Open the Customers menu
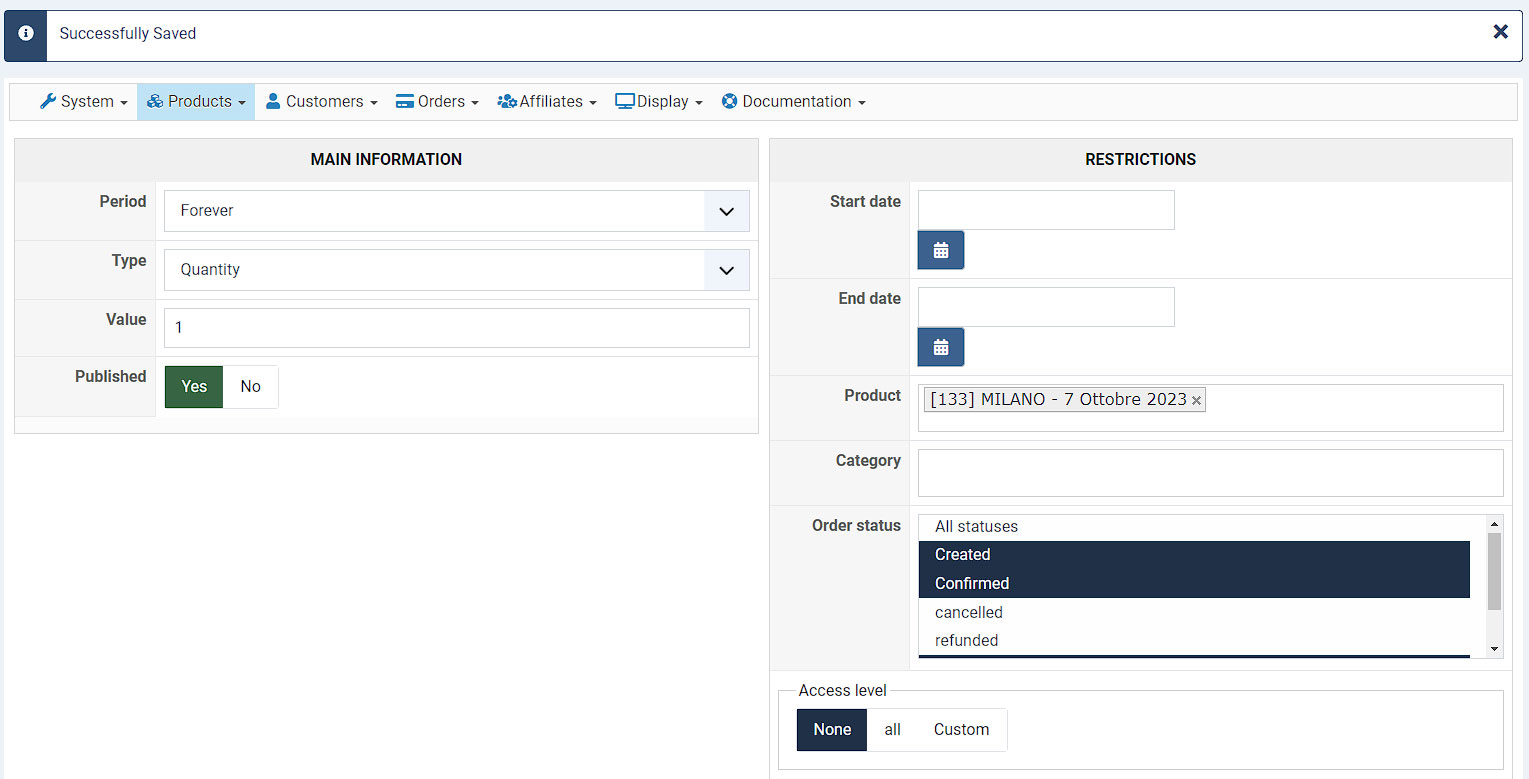The width and height of the screenshot is (1529, 779). pyautogui.click(x=321, y=102)
